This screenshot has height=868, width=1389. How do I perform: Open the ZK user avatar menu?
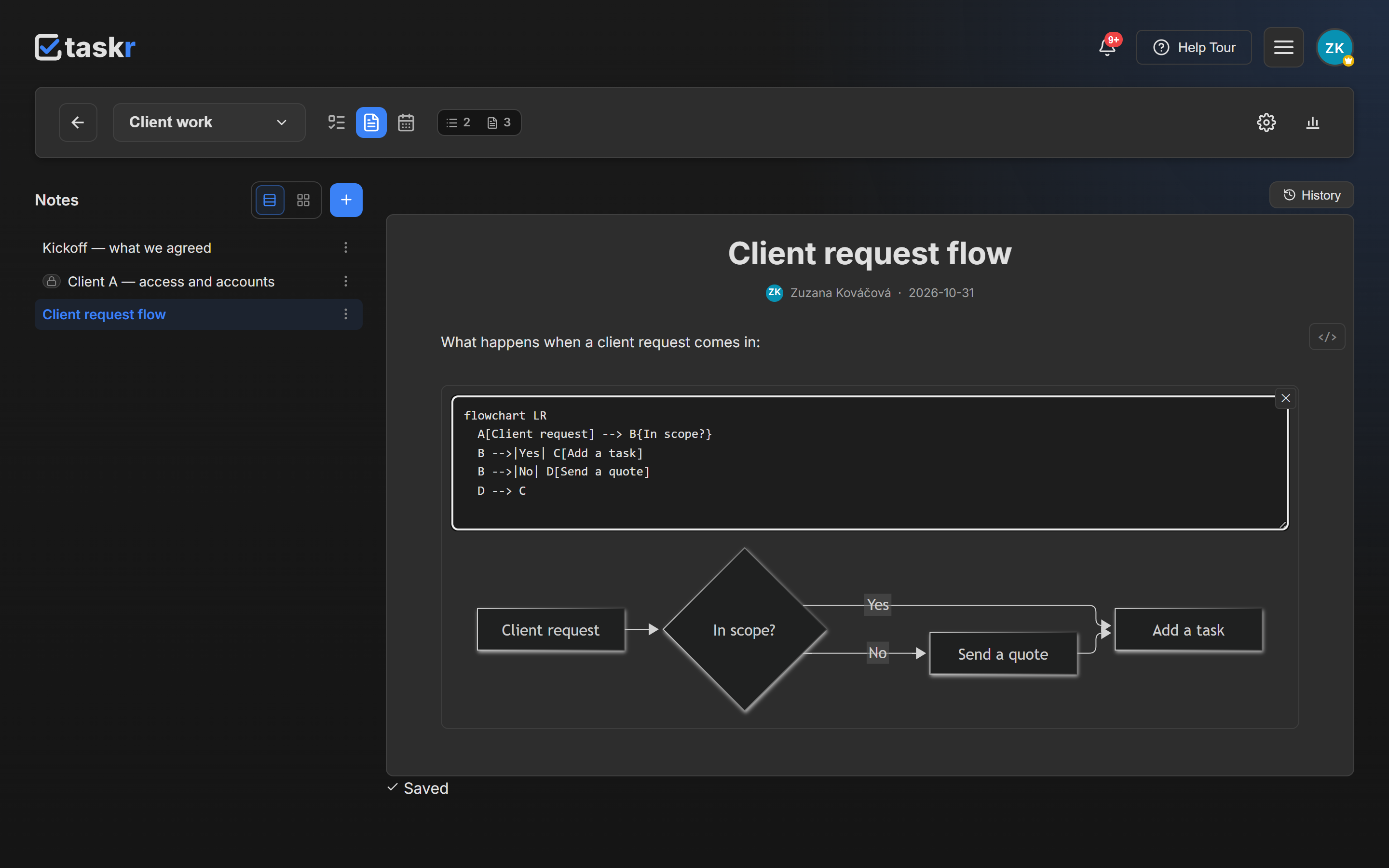pyautogui.click(x=1335, y=48)
